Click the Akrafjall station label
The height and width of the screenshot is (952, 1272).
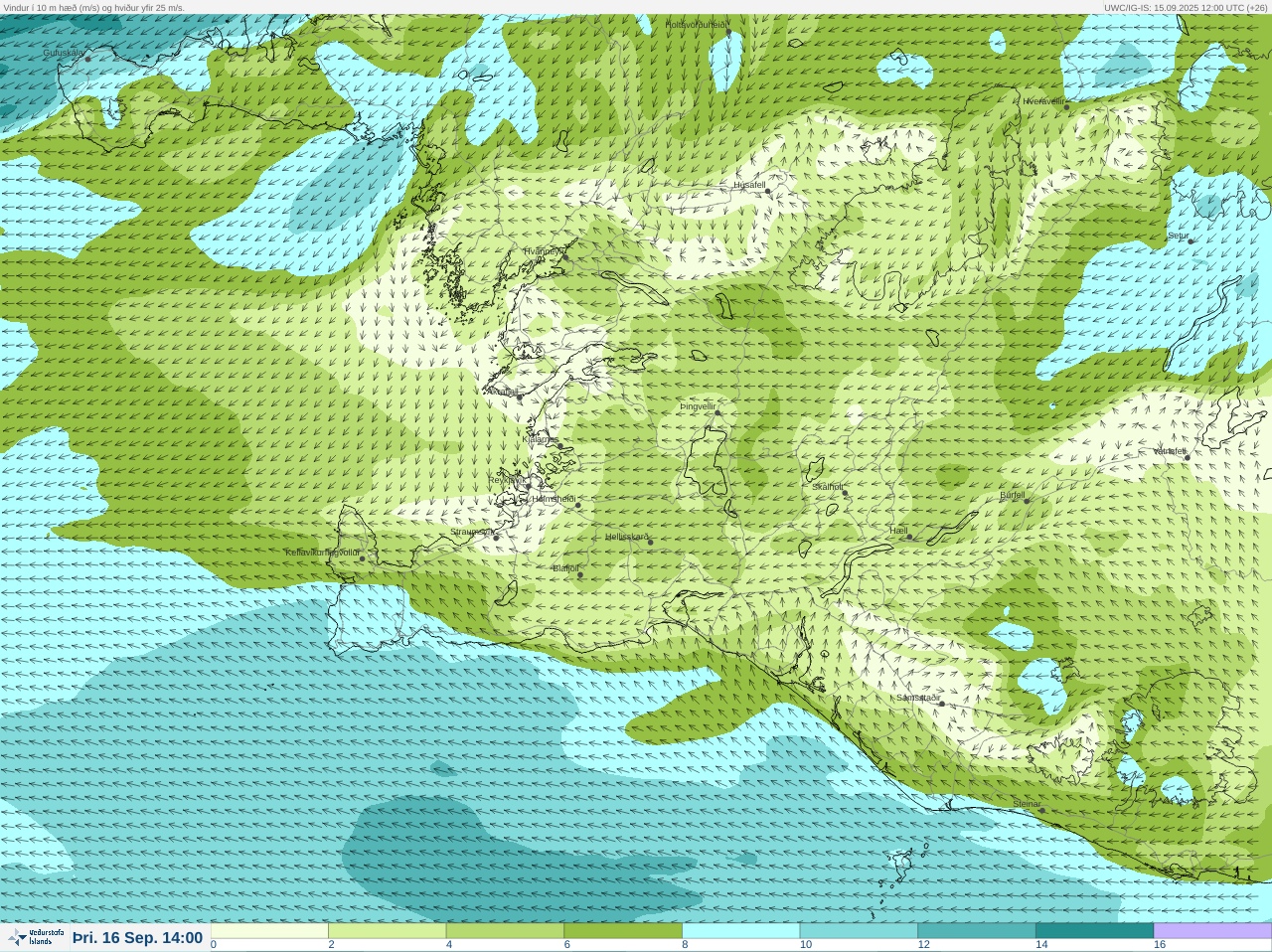(x=502, y=392)
